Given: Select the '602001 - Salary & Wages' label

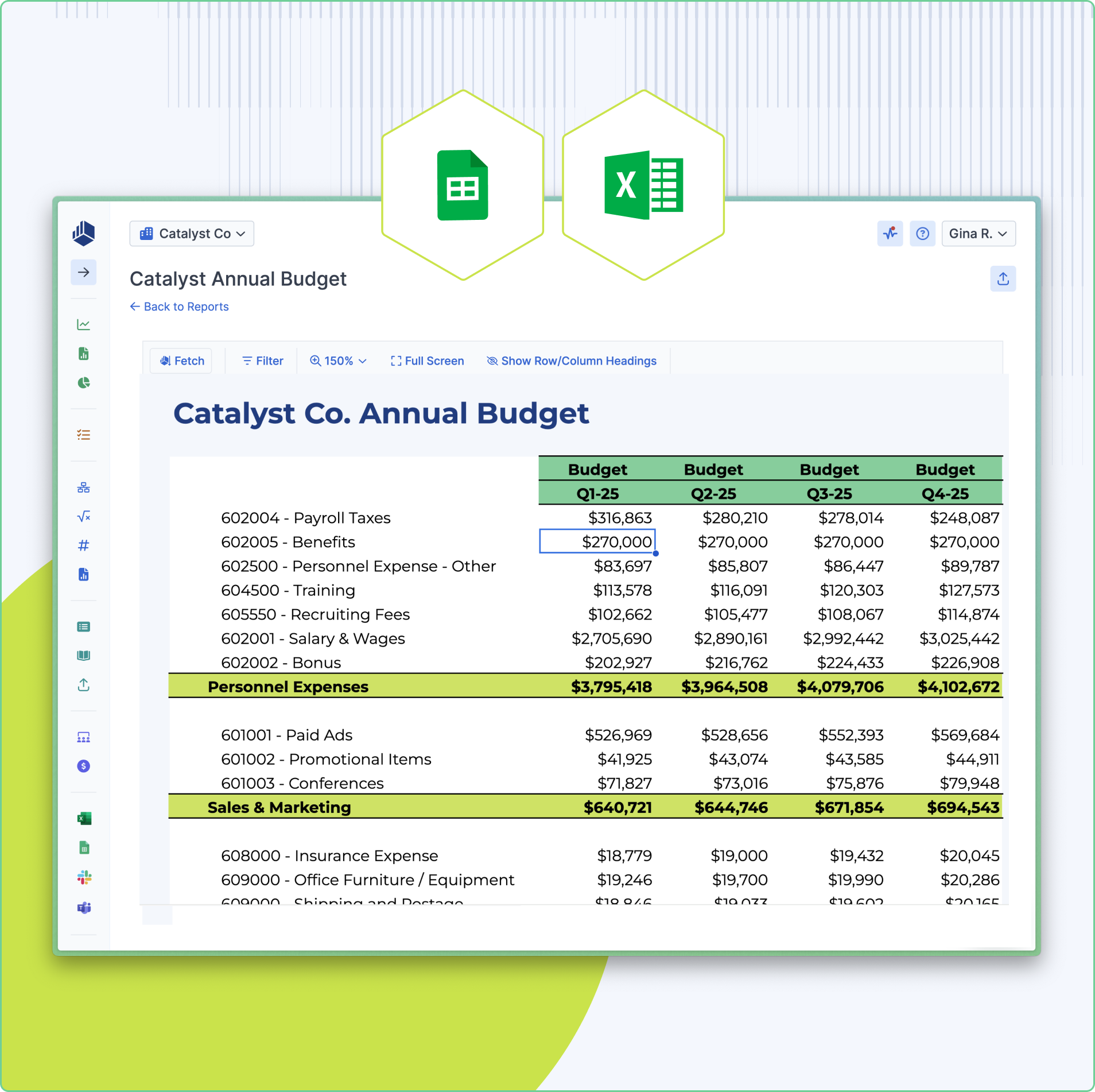Looking at the screenshot, I should 313,638.
